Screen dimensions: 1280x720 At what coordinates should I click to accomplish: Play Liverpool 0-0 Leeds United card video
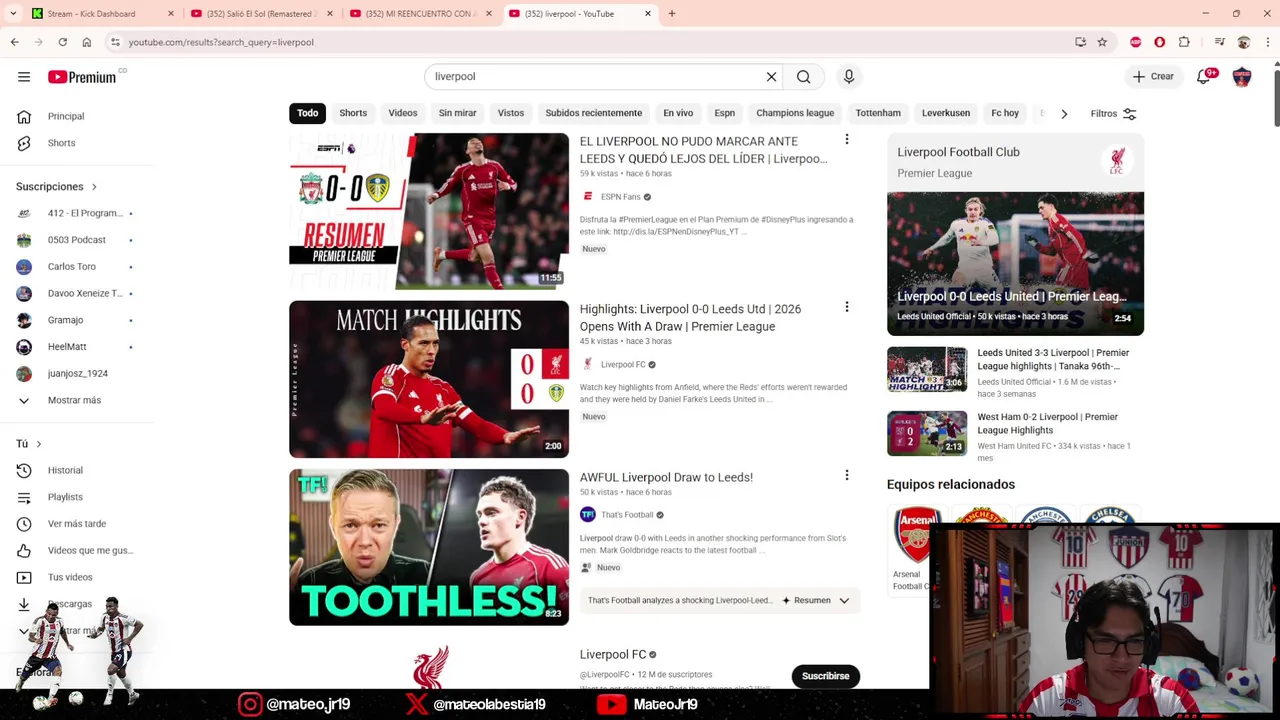click(1015, 264)
